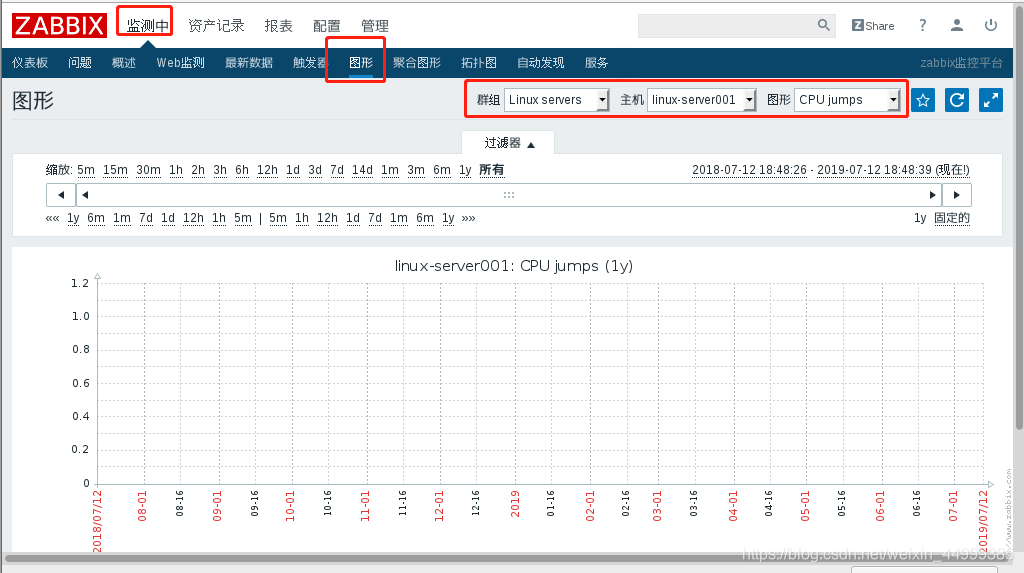Set zoom to 3m

pos(416,170)
